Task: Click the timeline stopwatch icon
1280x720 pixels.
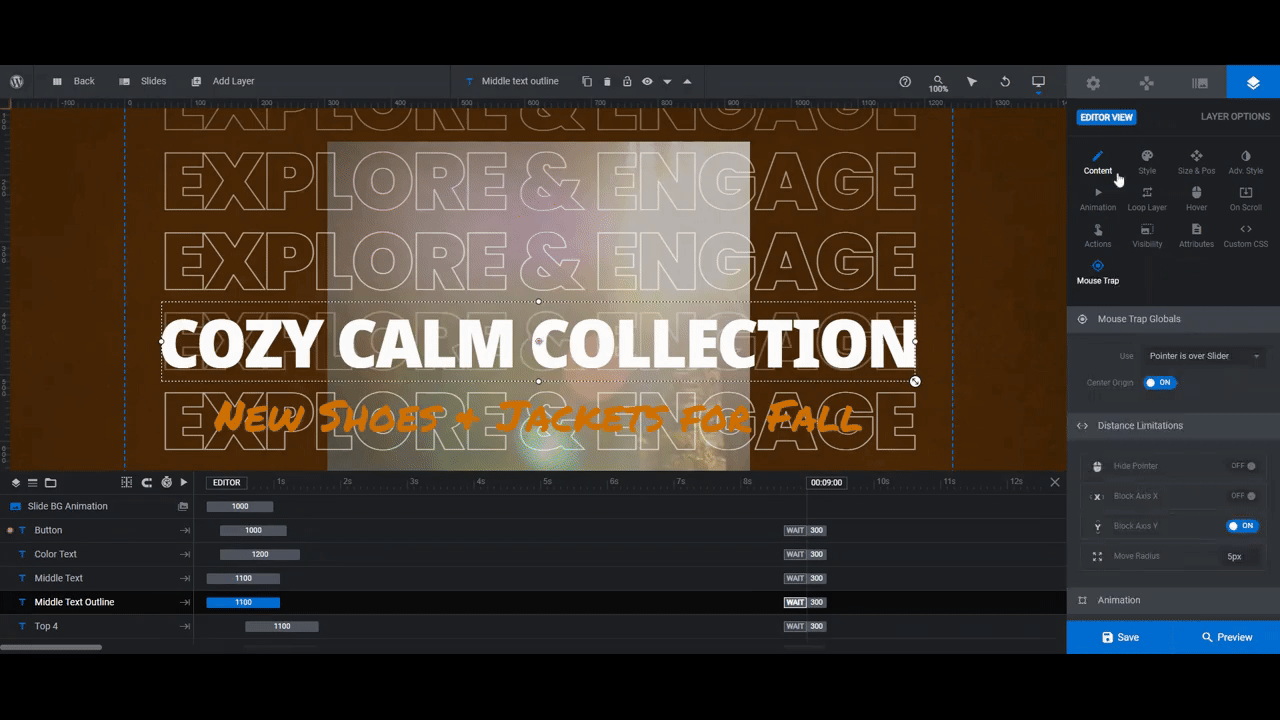Action: pos(166,482)
